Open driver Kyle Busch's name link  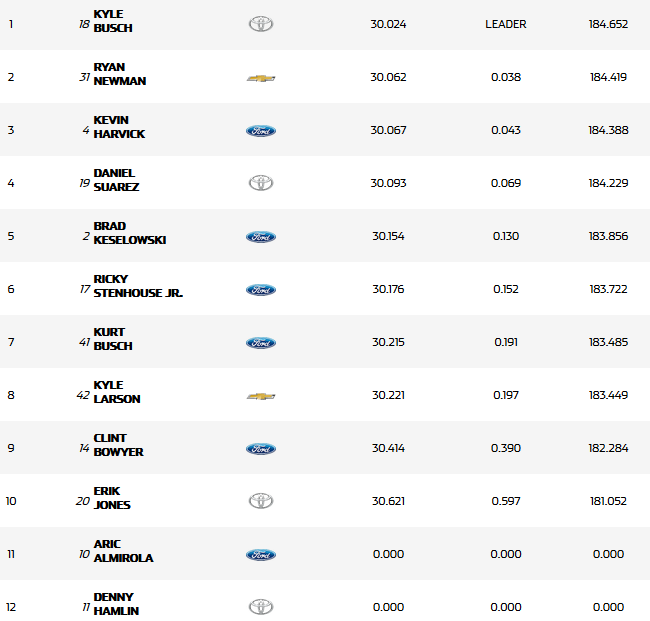[112, 21]
